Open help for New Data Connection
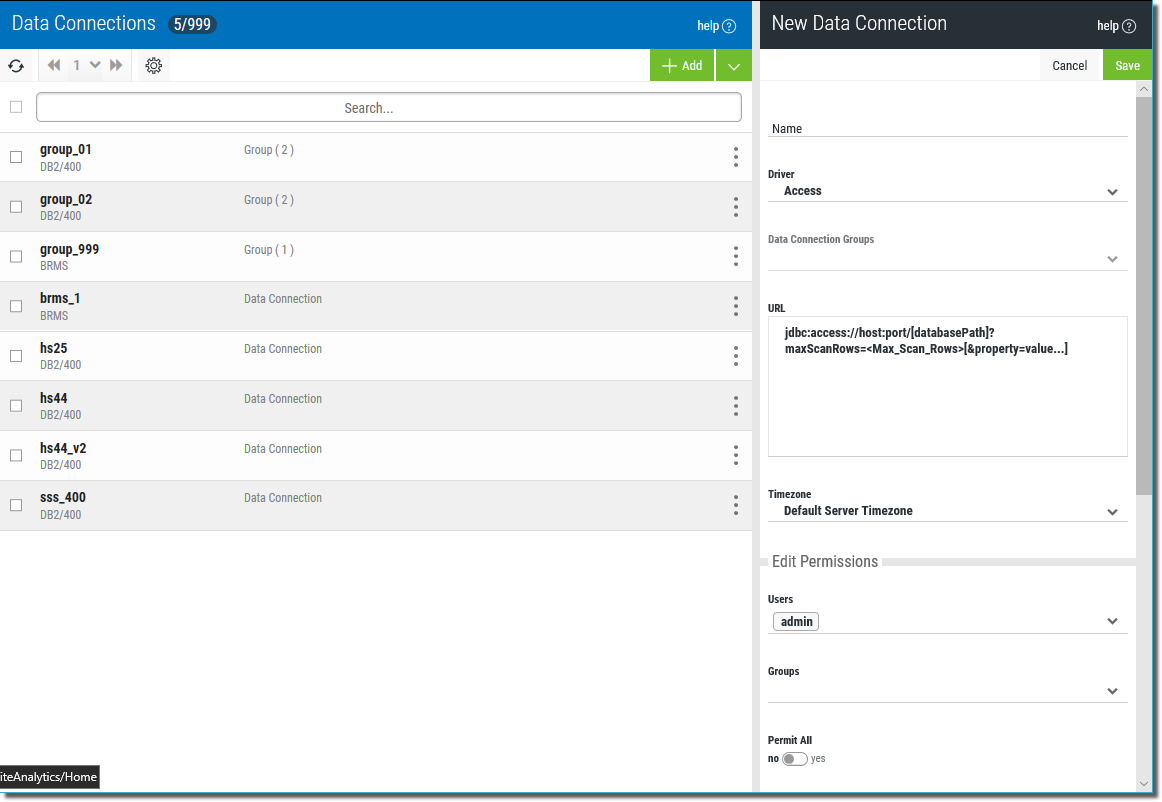Viewport: 1162px width, 802px height. [x=1116, y=25]
